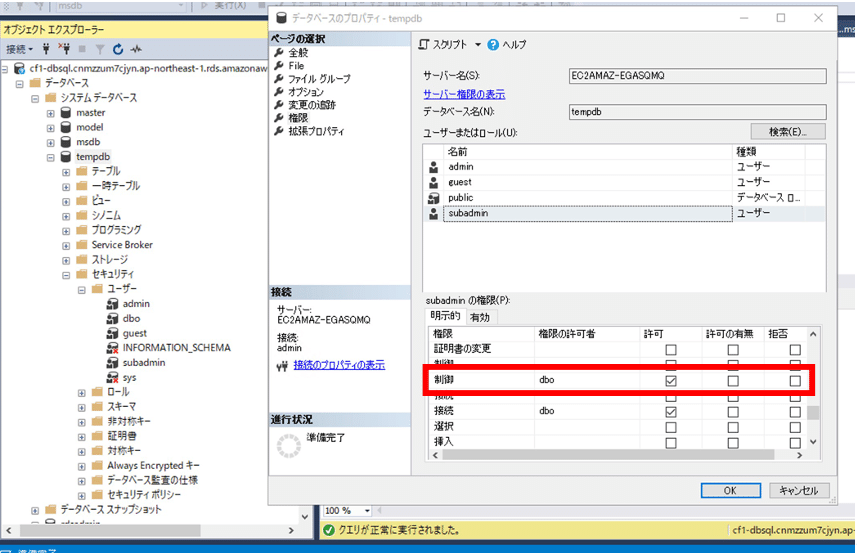The image size is (857, 554).
Task: Open the スクリプト dropdown arrow
Action: pyautogui.click(x=477, y=45)
